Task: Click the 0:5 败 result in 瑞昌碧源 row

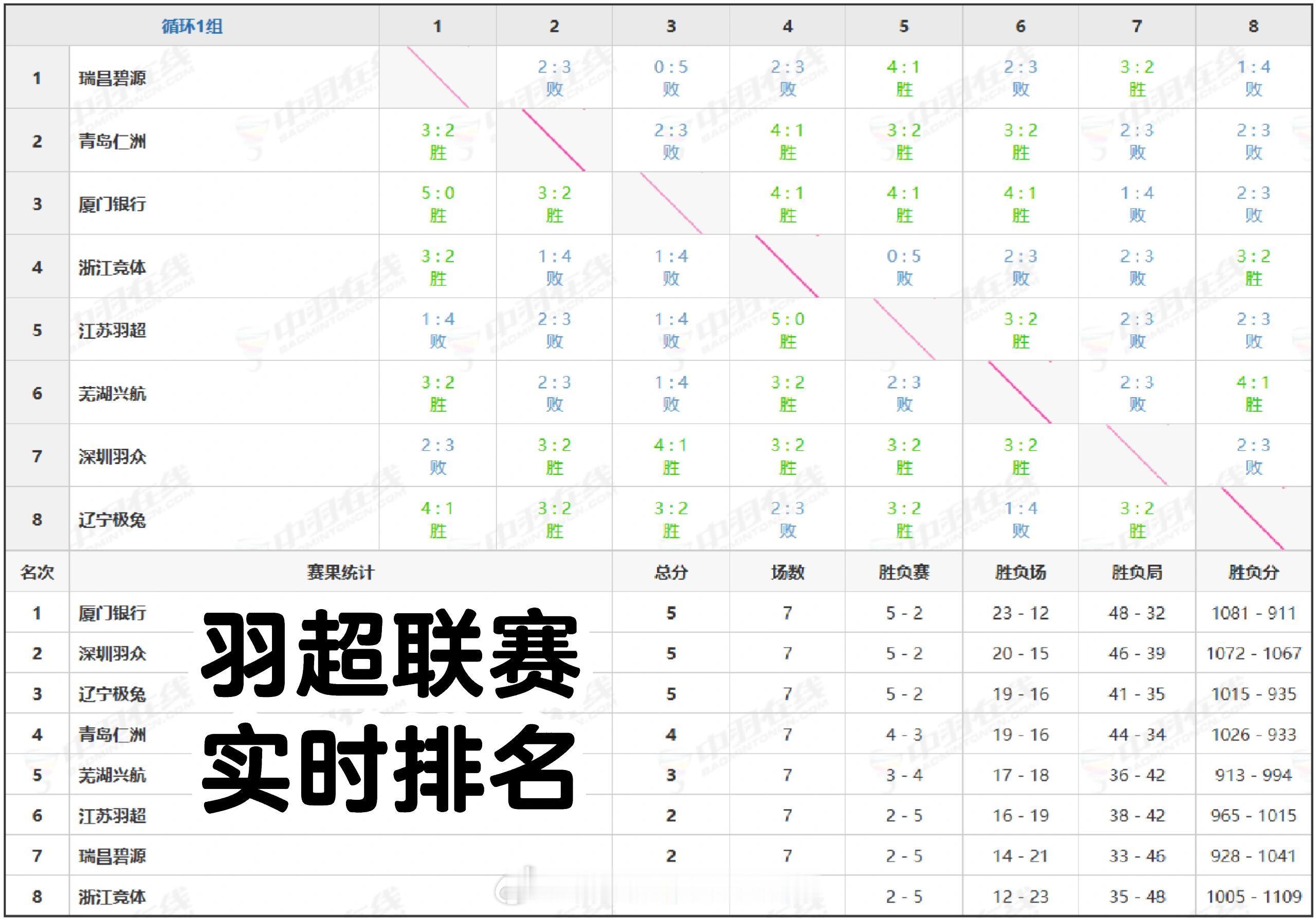Action: pyautogui.click(x=671, y=78)
